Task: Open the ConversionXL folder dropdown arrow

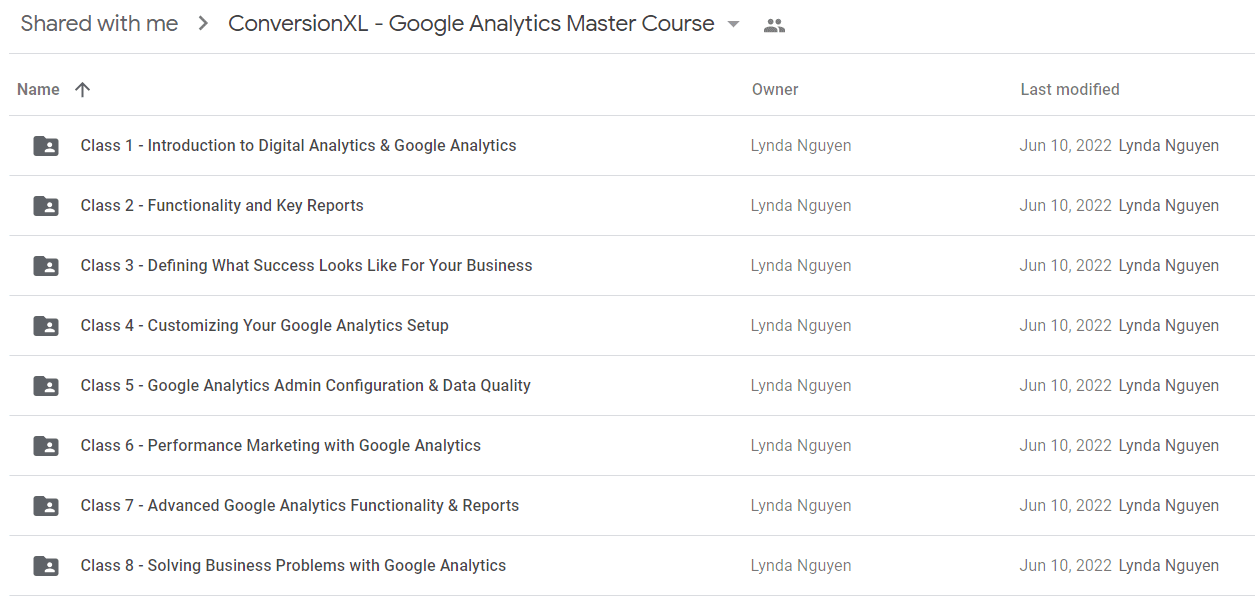Action: coord(733,25)
